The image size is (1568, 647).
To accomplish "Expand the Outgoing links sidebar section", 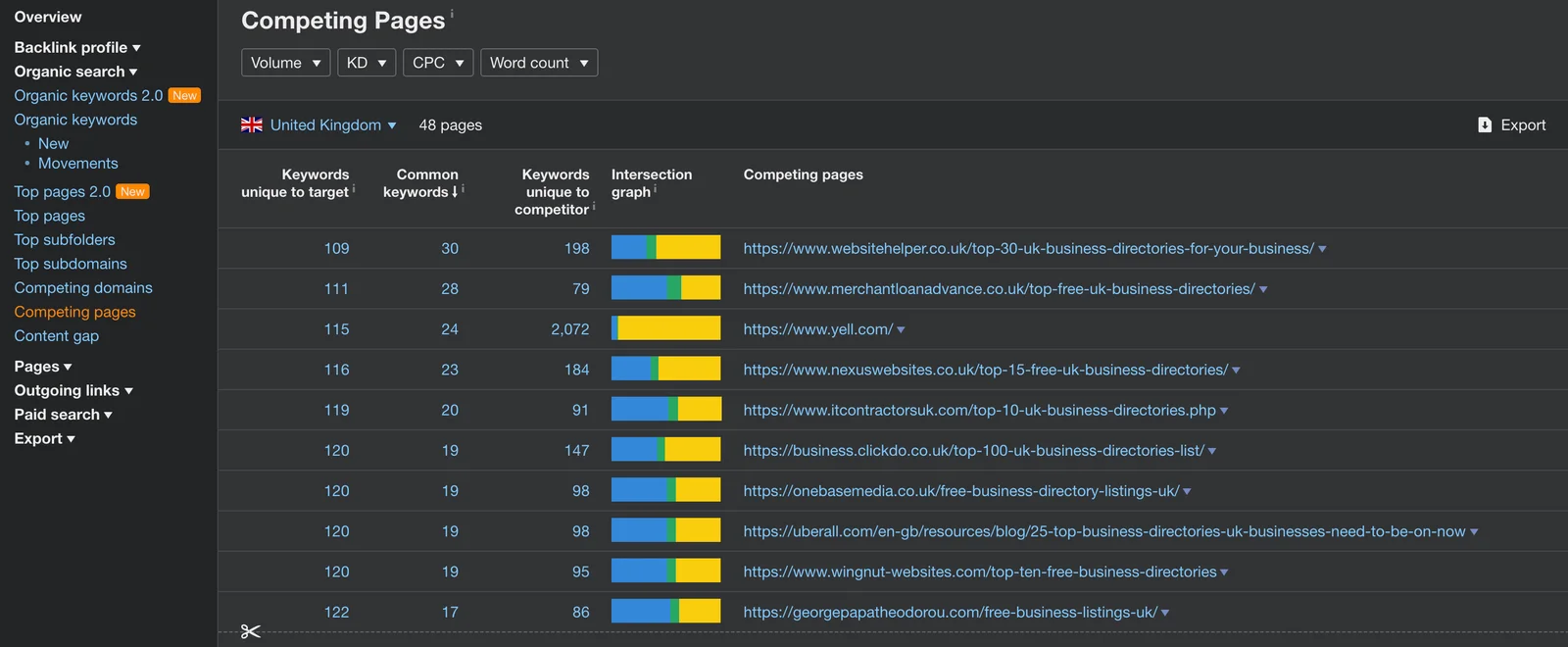I will pos(73,390).
